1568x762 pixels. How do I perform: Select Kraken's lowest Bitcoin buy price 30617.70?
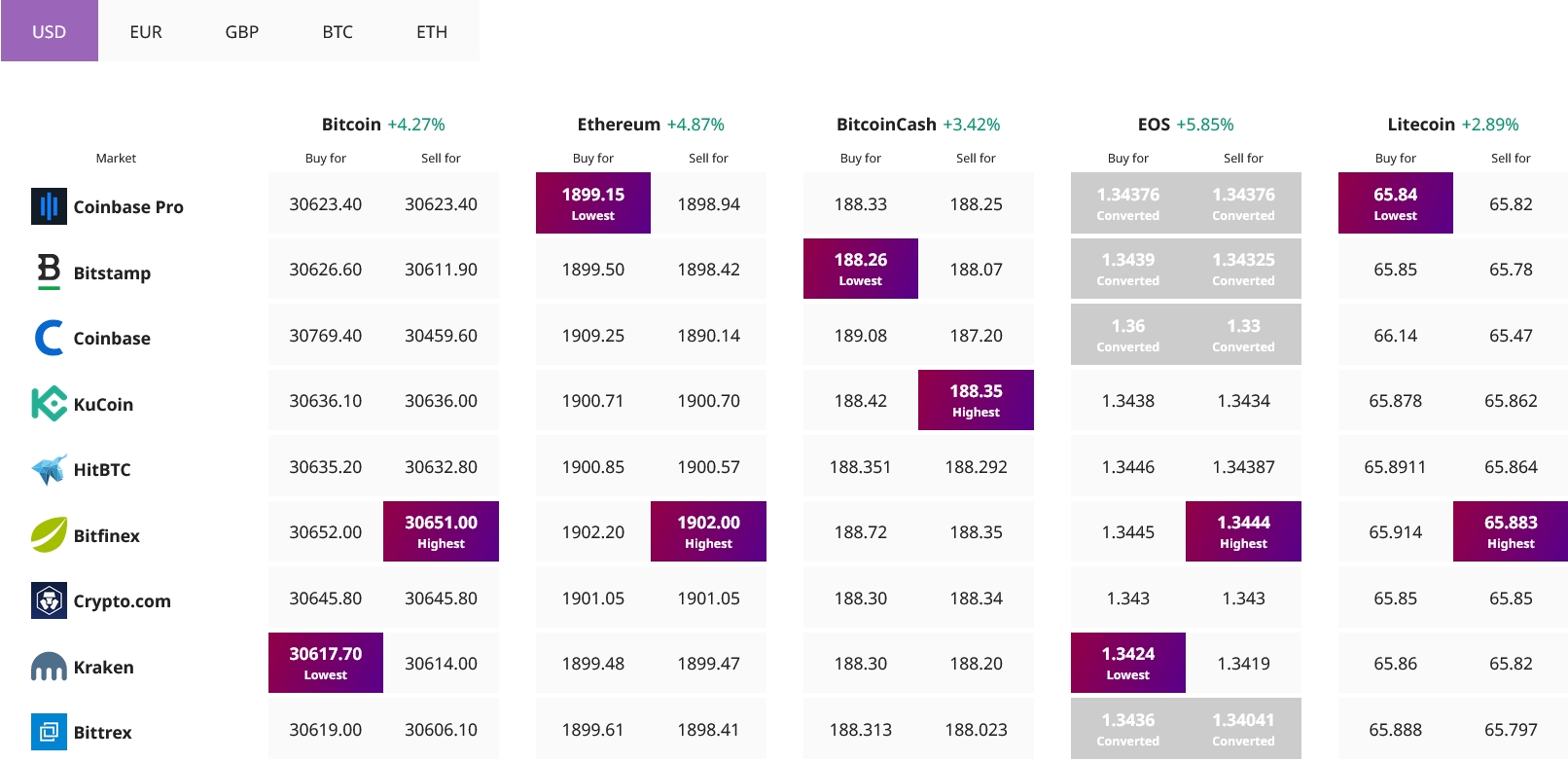click(326, 663)
